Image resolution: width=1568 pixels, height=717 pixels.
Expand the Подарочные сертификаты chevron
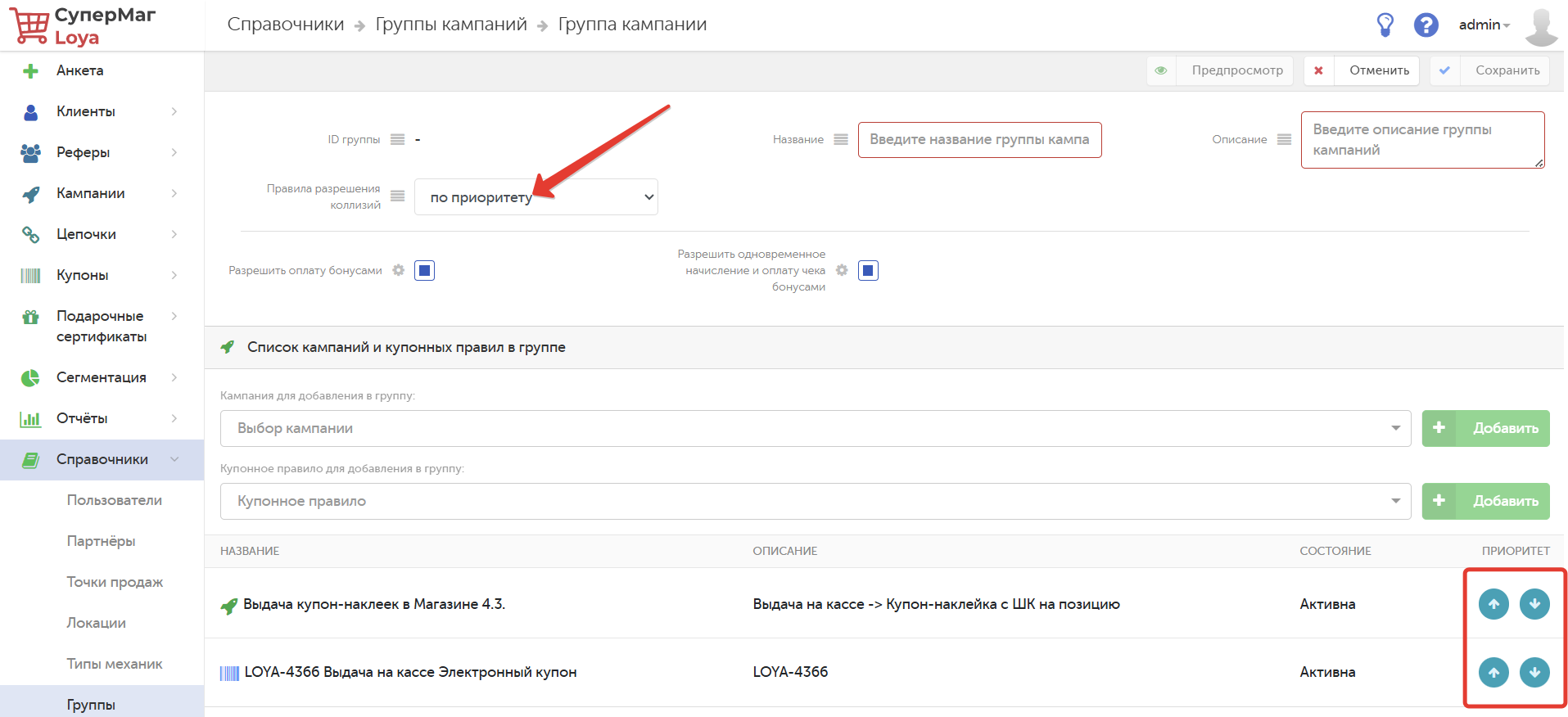point(174,316)
